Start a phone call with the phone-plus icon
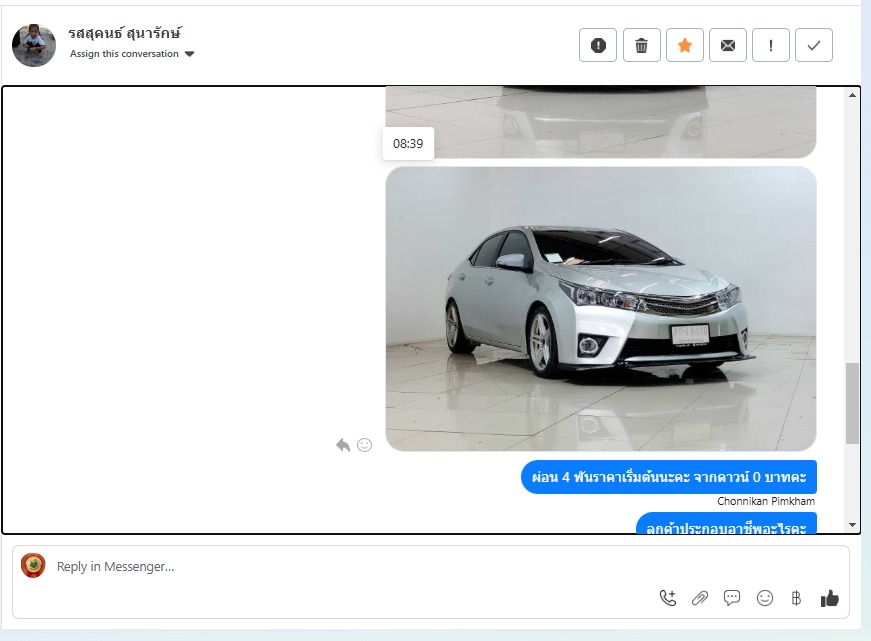 [667, 598]
